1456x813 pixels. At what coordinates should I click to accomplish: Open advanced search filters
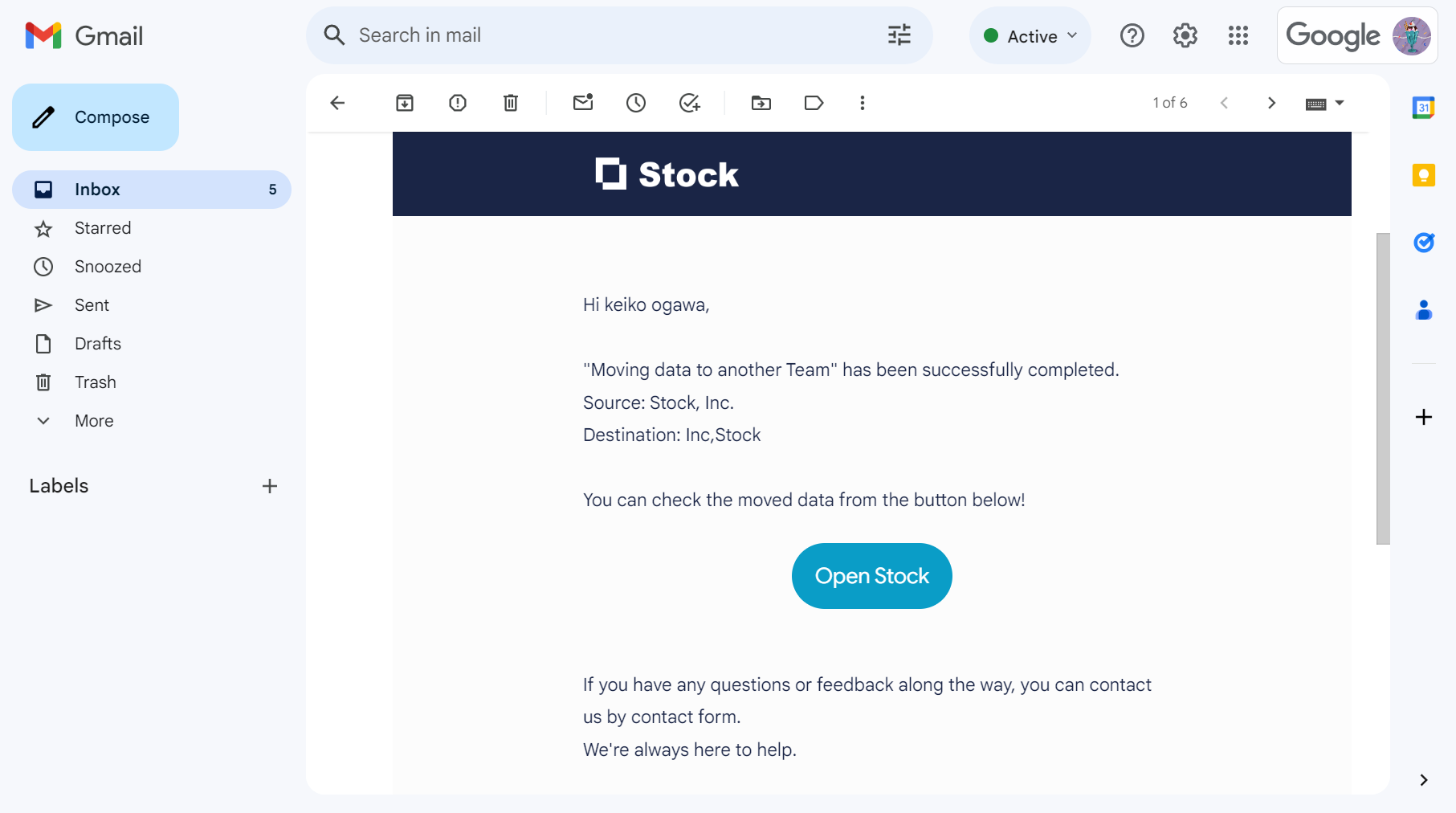point(899,35)
